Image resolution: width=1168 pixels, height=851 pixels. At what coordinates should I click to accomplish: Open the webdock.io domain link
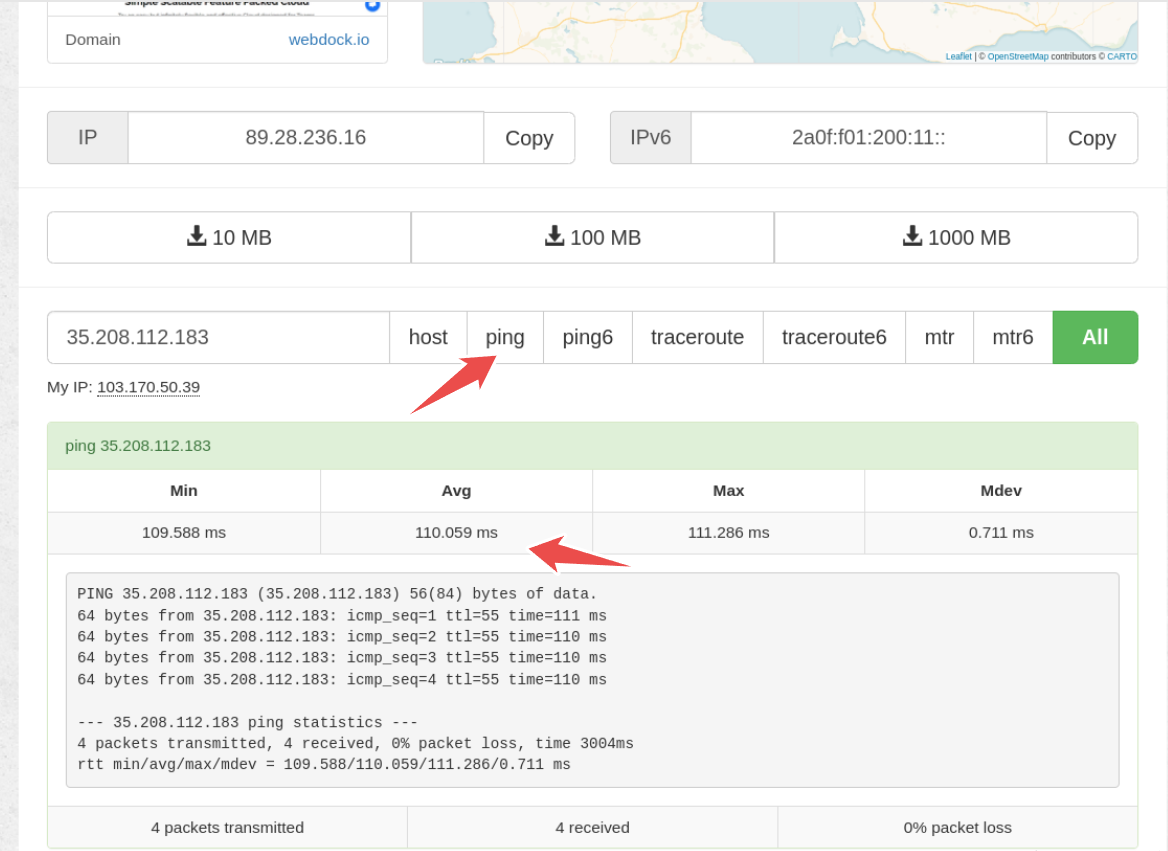point(329,40)
